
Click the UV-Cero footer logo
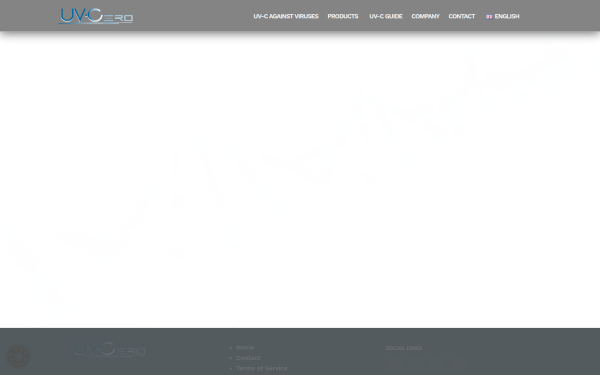(x=109, y=349)
